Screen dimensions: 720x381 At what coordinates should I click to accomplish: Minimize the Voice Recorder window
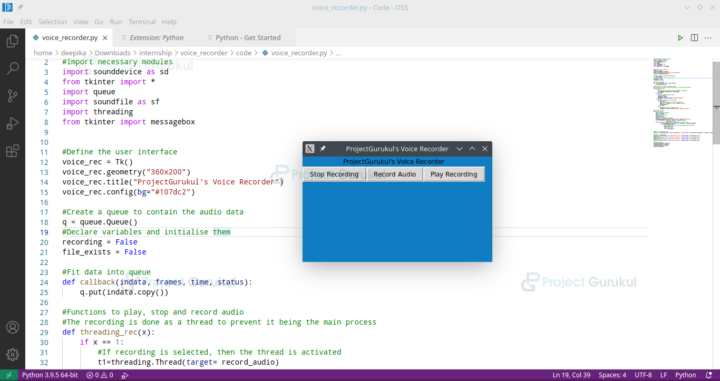pos(459,149)
